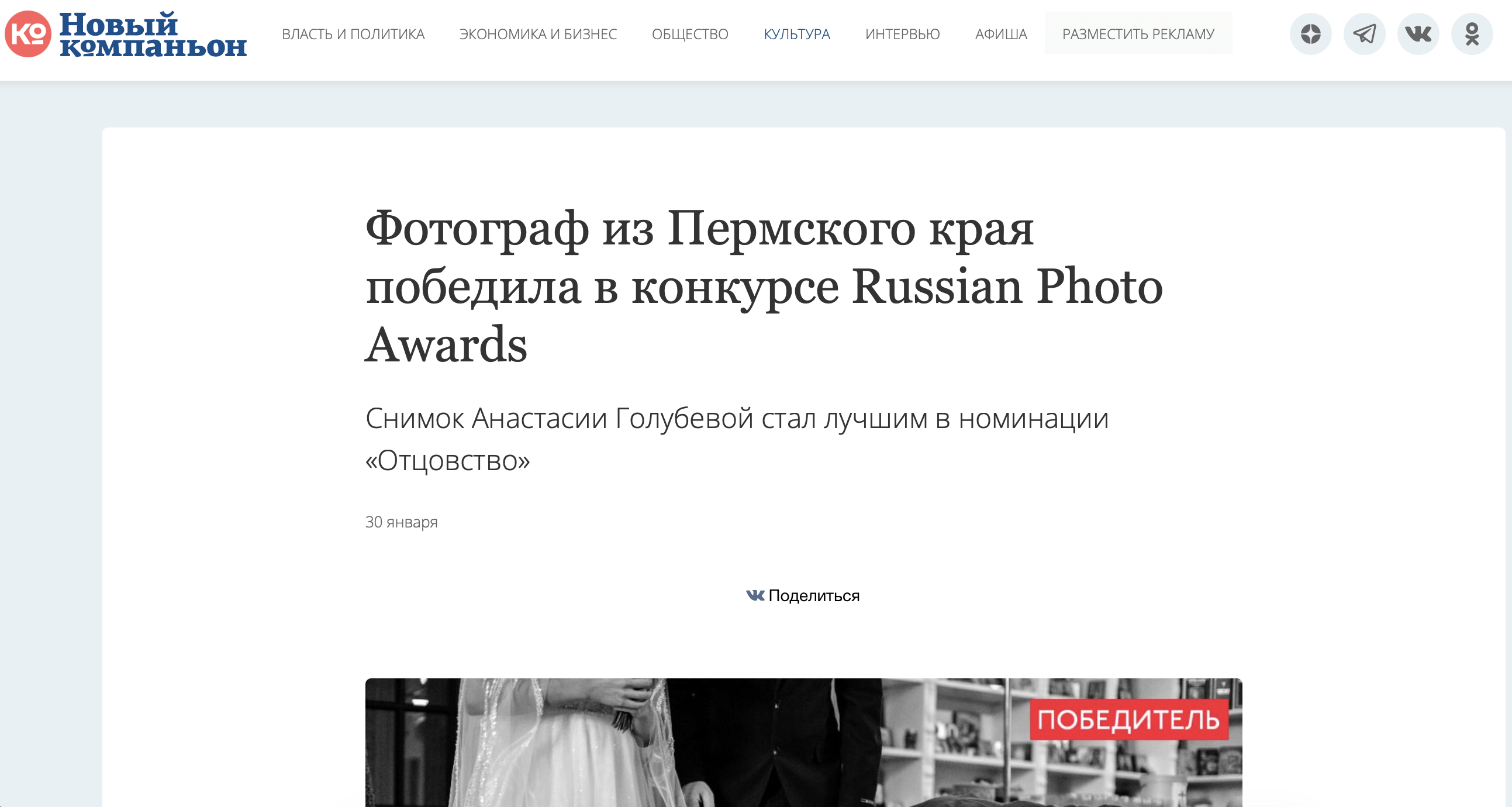Open the highlighted КУЛЬТУРА section
This screenshot has height=807, width=1512.
pyautogui.click(x=796, y=35)
